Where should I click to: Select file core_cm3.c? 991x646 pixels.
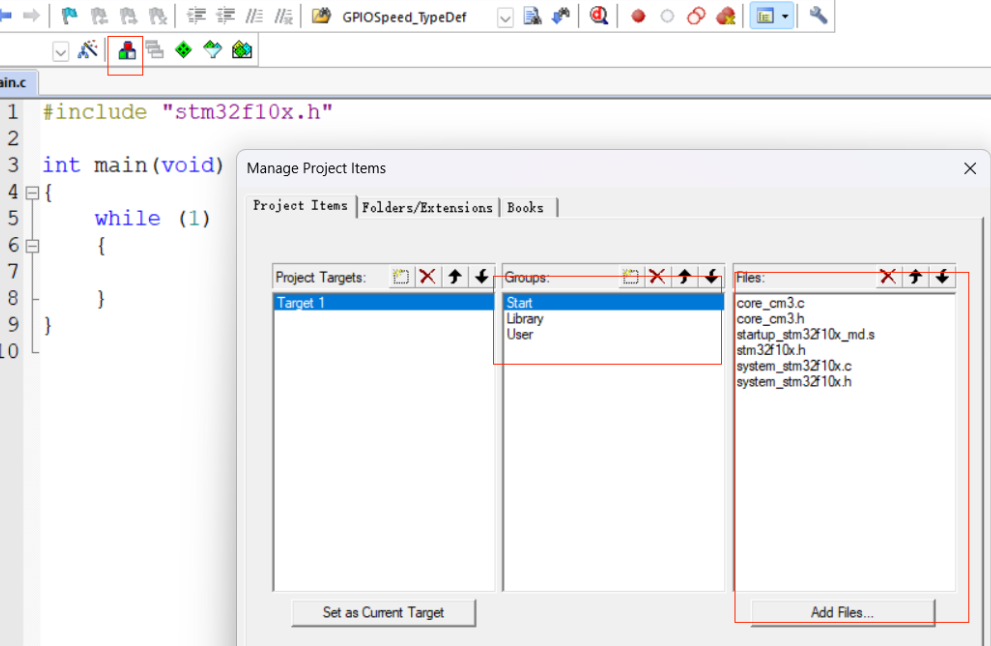click(770, 303)
